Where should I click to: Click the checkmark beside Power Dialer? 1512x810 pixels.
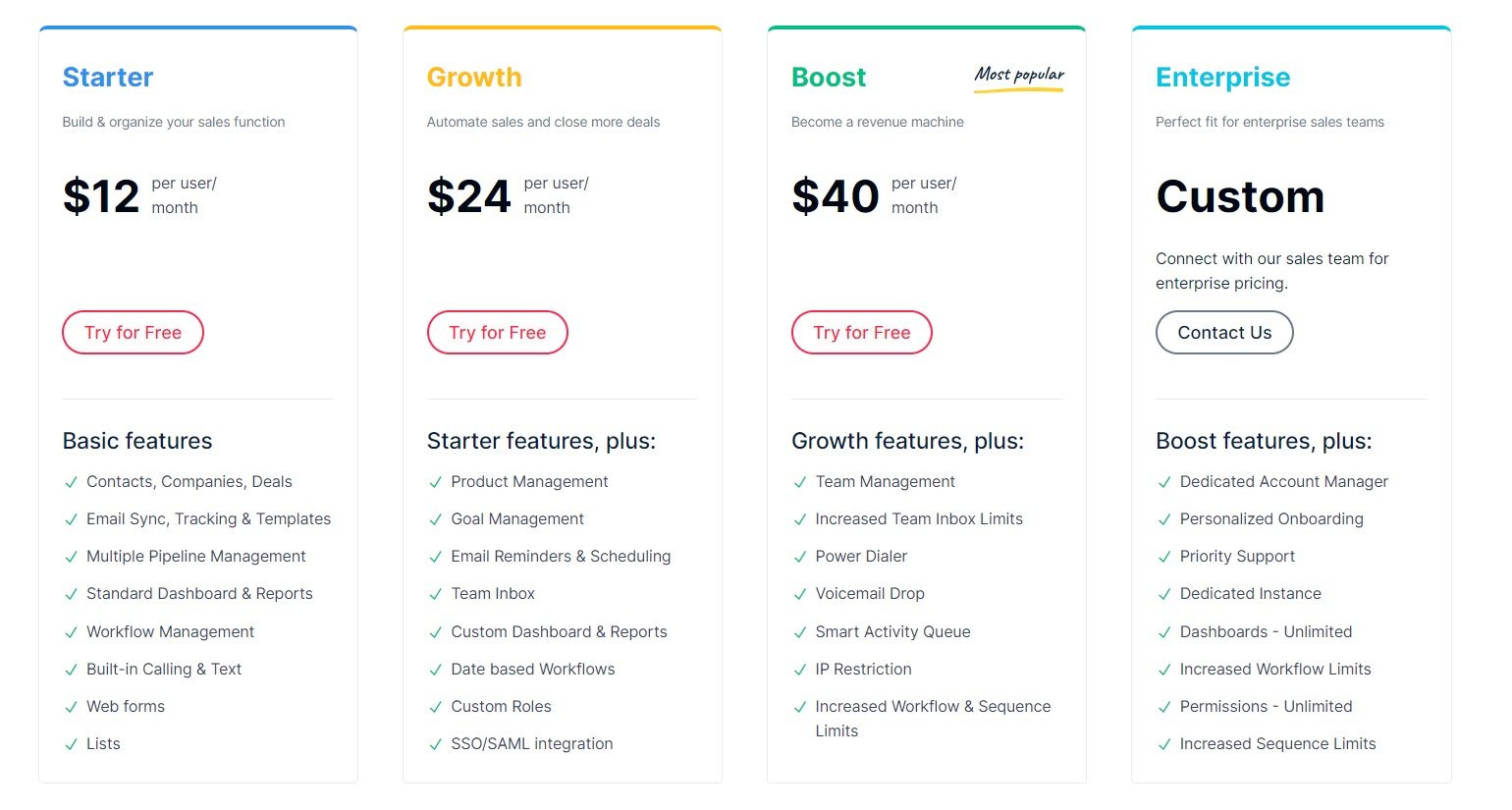click(x=799, y=557)
